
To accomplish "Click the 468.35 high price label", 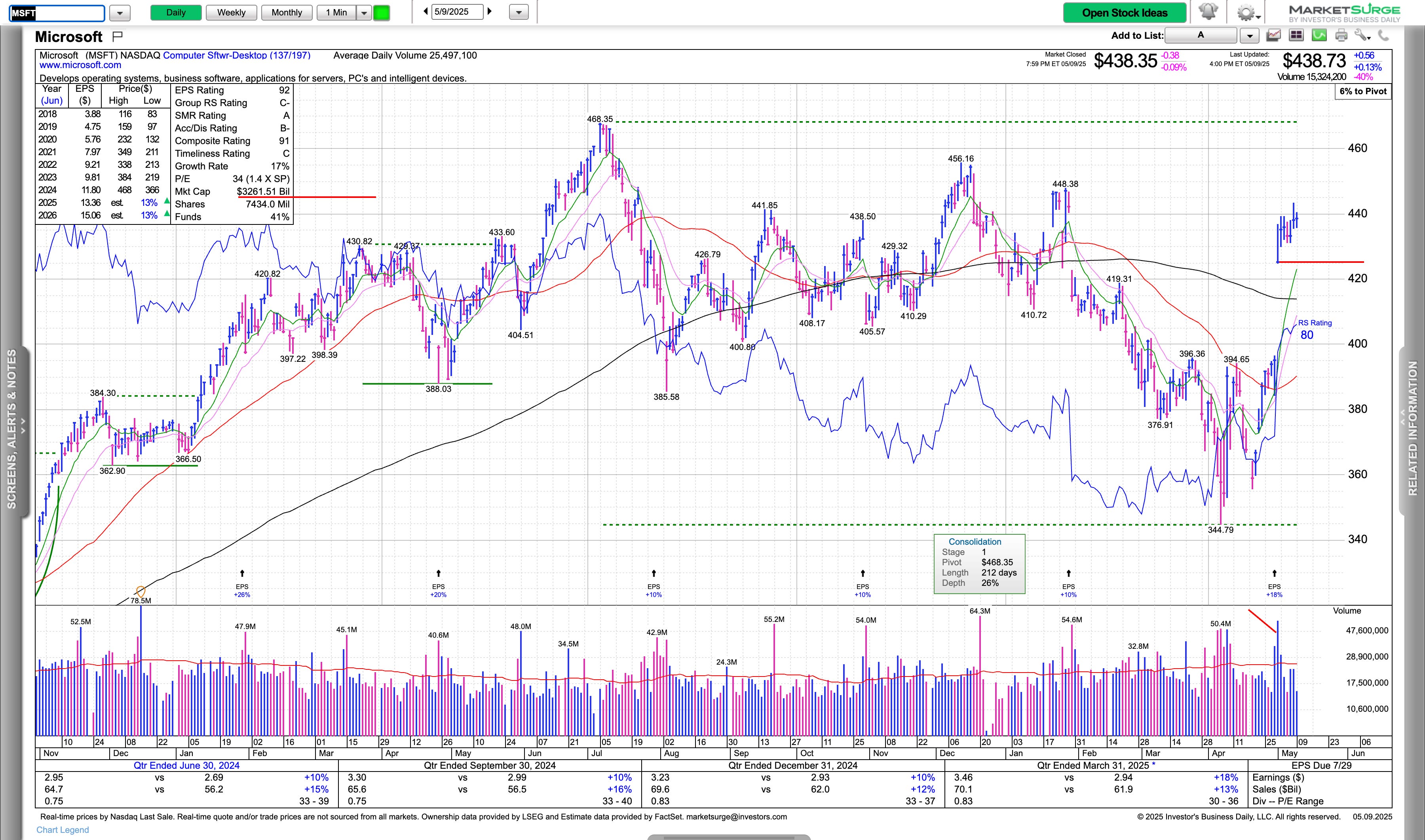I will (x=599, y=119).
